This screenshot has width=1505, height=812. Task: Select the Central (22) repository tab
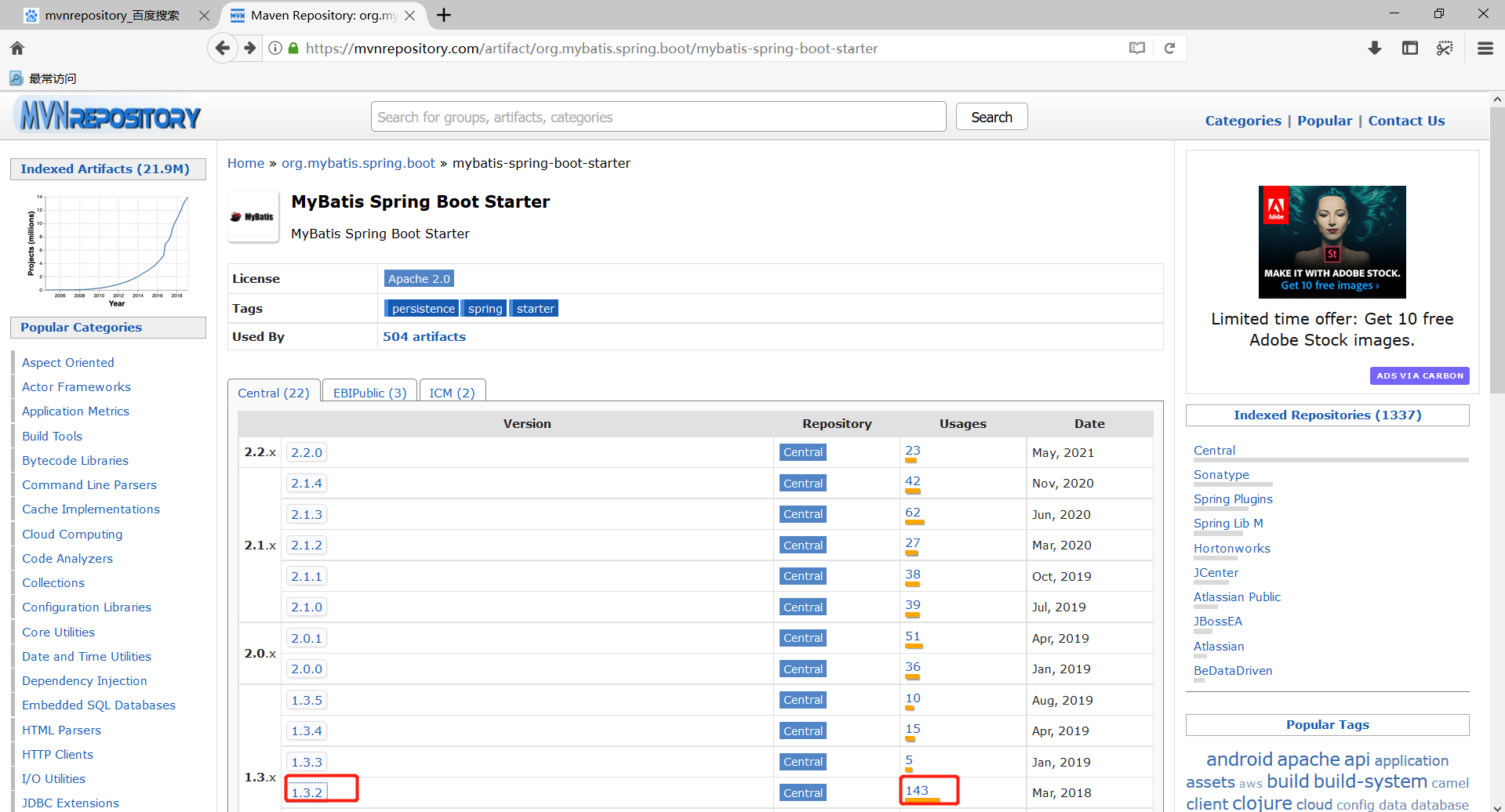coord(274,393)
